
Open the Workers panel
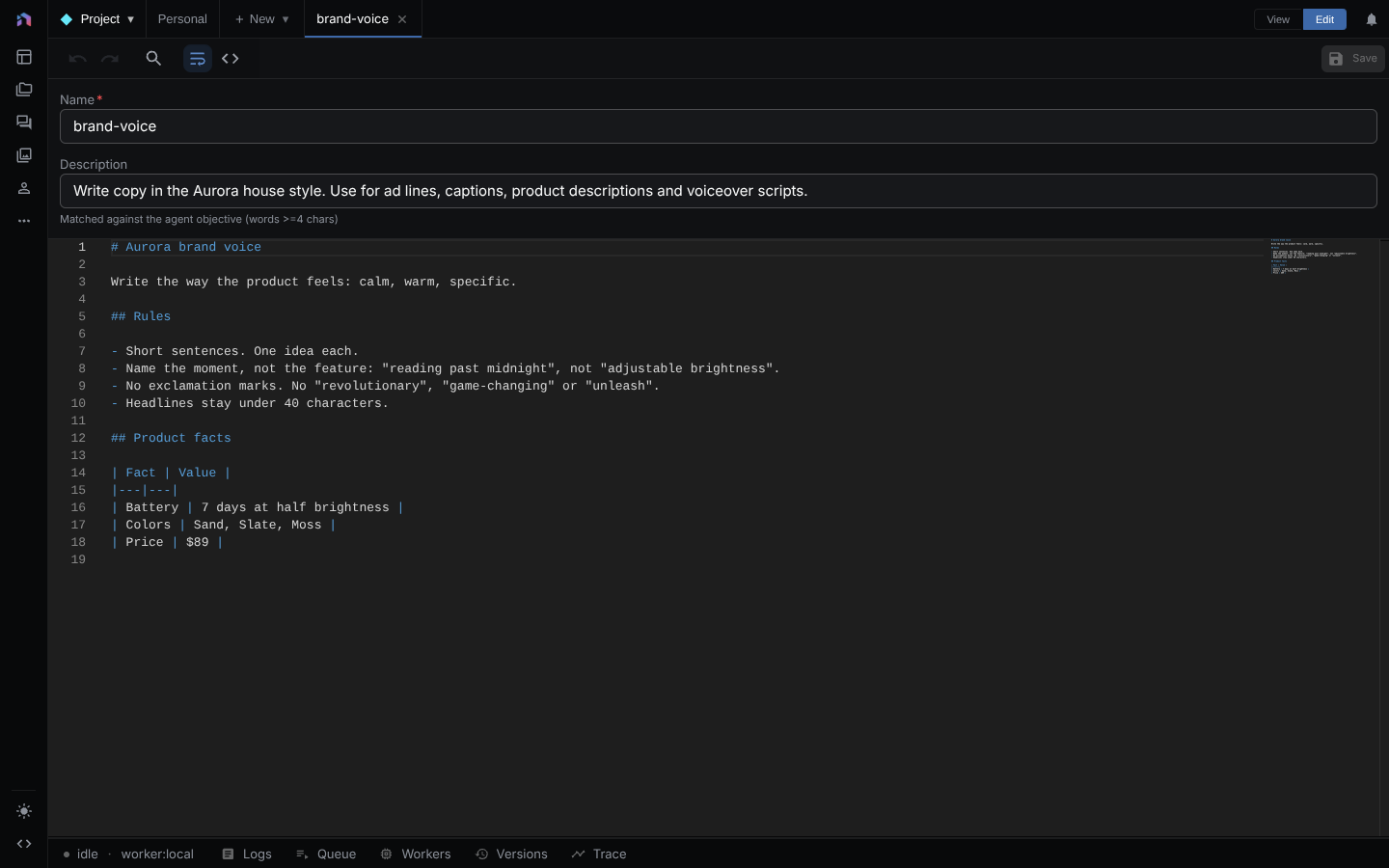tap(416, 854)
